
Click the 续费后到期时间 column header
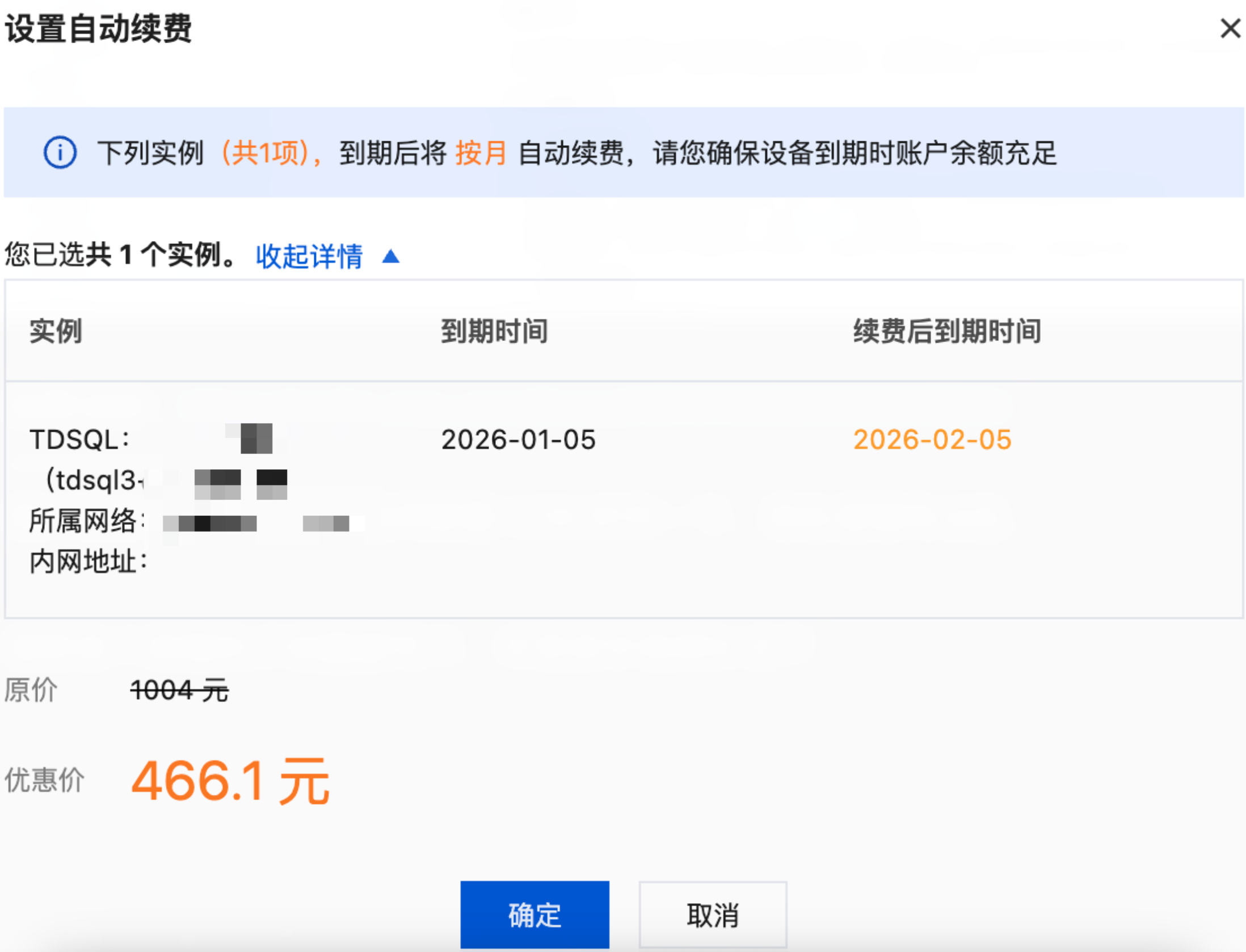coord(946,331)
